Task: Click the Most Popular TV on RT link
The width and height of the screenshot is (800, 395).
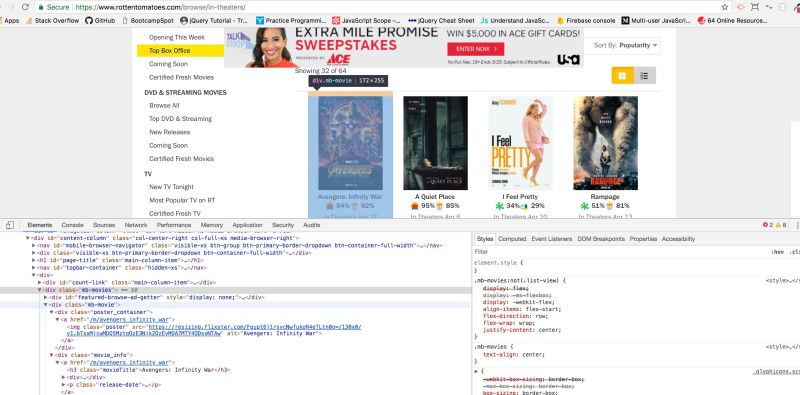Action: [x=182, y=200]
